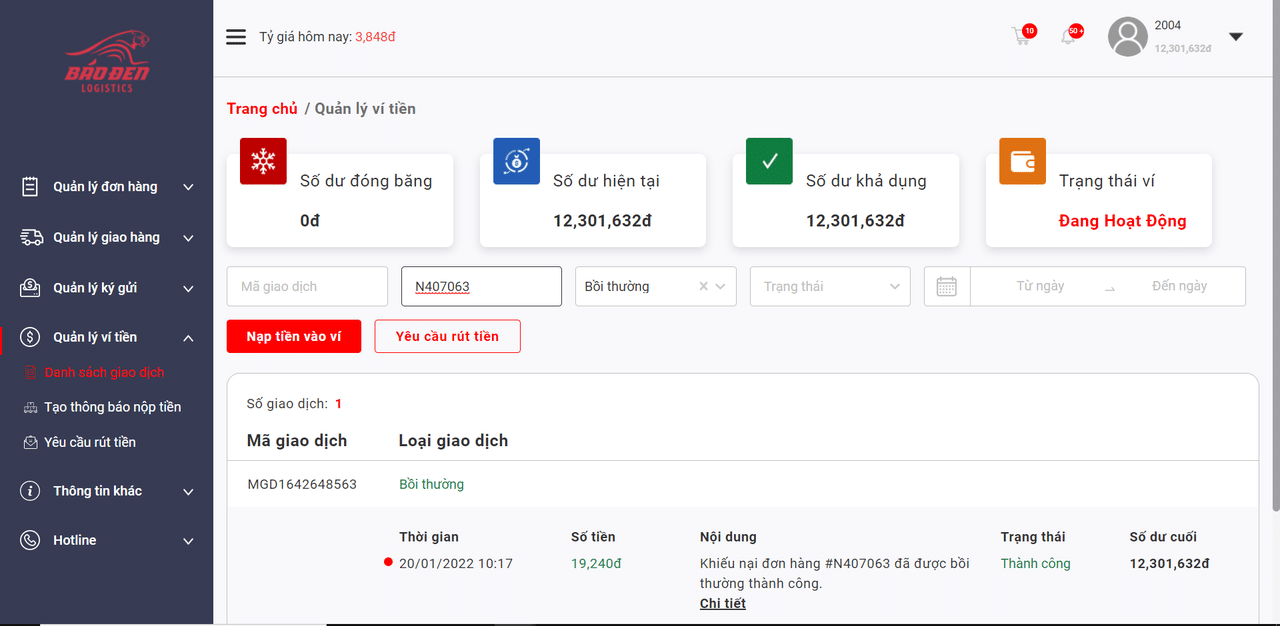The width and height of the screenshot is (1280, 626).
Task: Click the Danh sách giao dịch icon
Action: 31,373
